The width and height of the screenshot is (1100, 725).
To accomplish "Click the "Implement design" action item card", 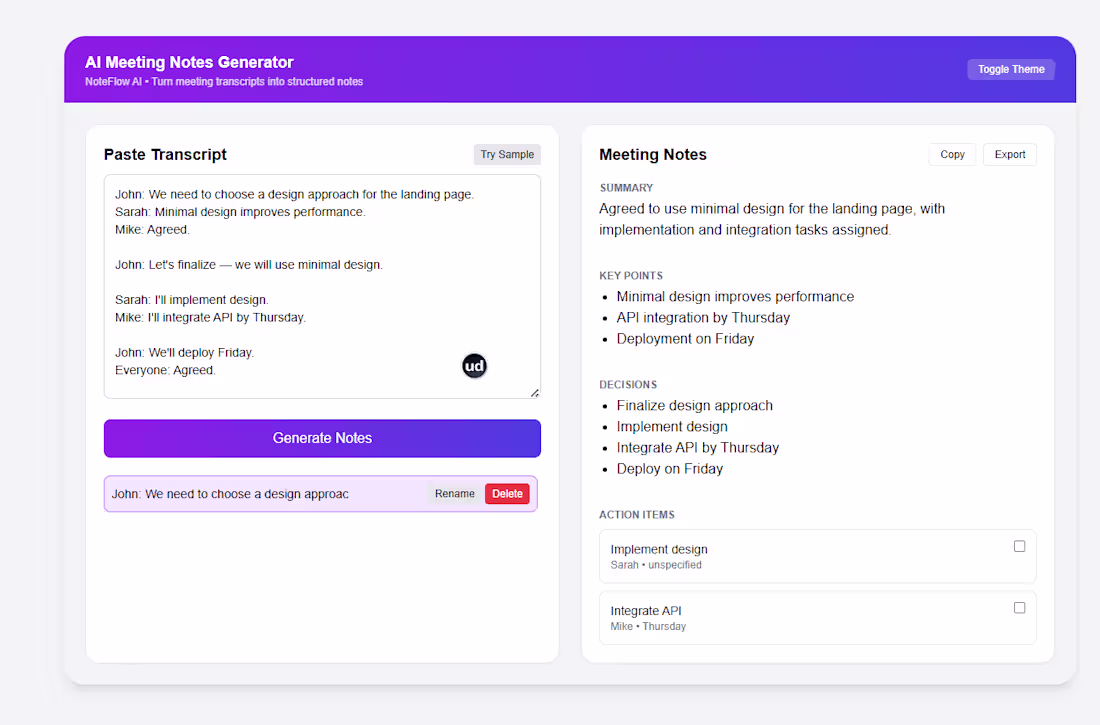I will point(800,556).
